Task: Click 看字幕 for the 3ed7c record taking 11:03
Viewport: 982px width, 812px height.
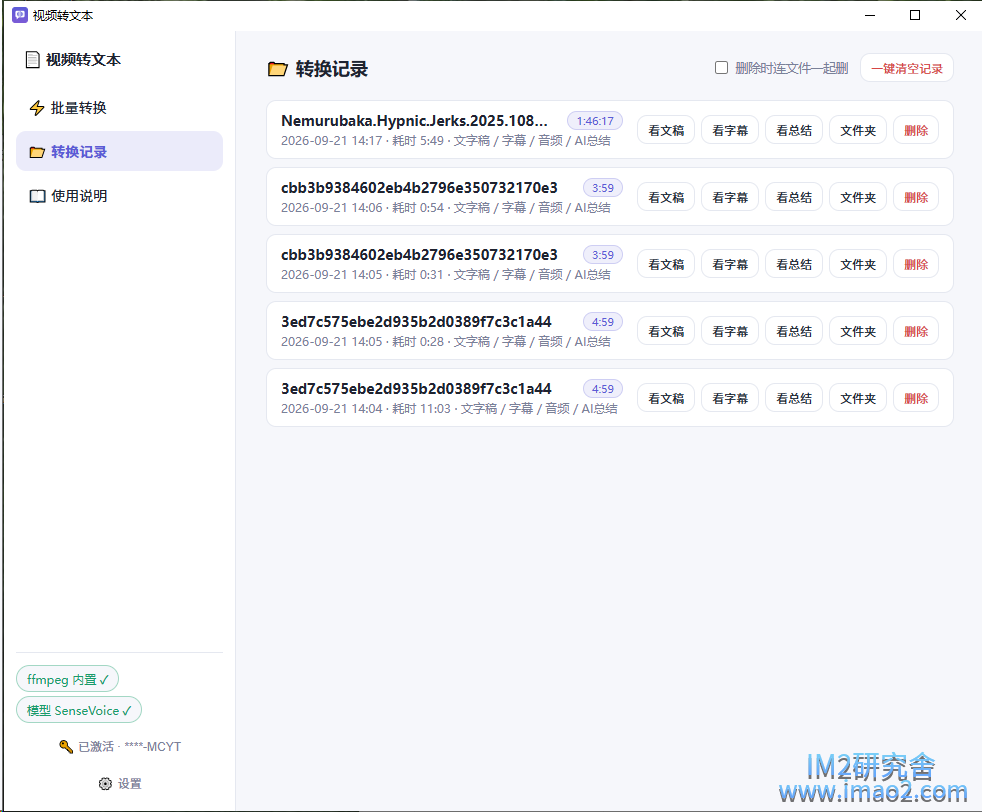Action: (x=730, y=398)
